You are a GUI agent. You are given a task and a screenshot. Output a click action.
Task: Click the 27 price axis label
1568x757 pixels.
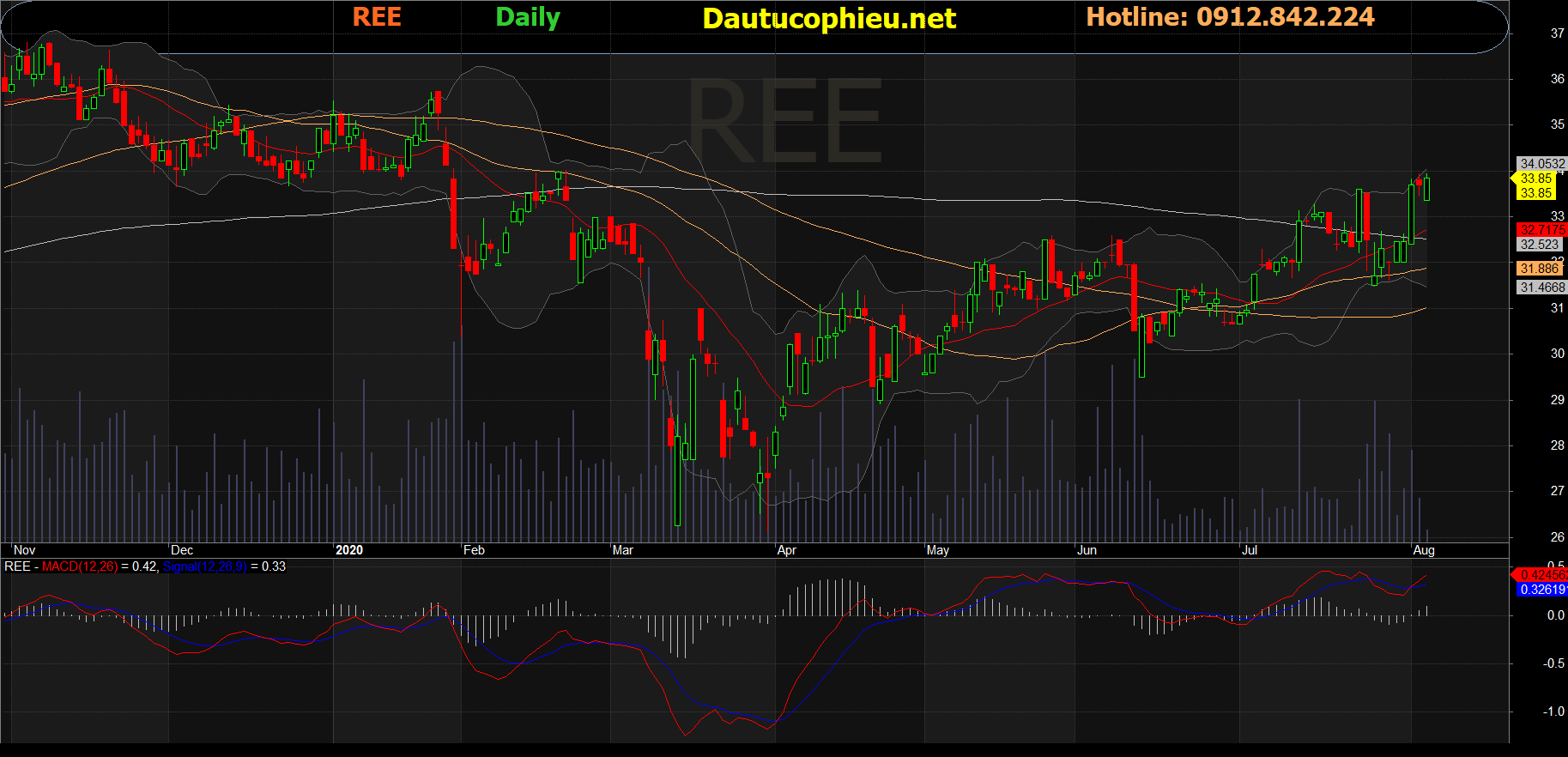point(1557,491)
